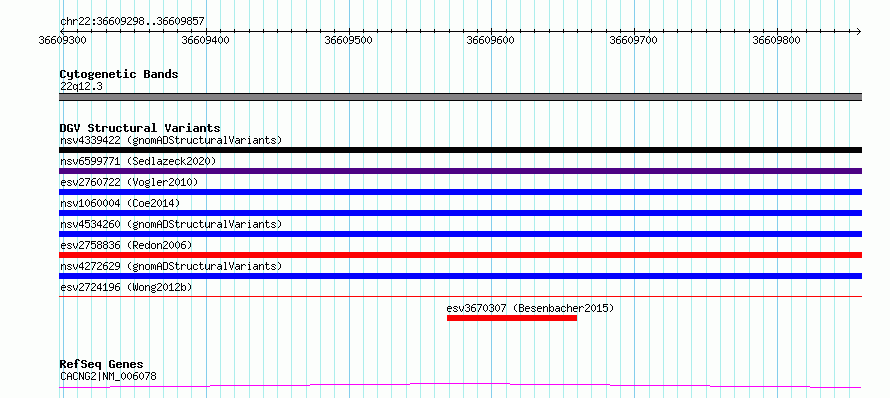Viewport: 890px width, 398px height.
Task: Click the arrowhead ending the coordinate ruler
Action: [x=859, y=31]
